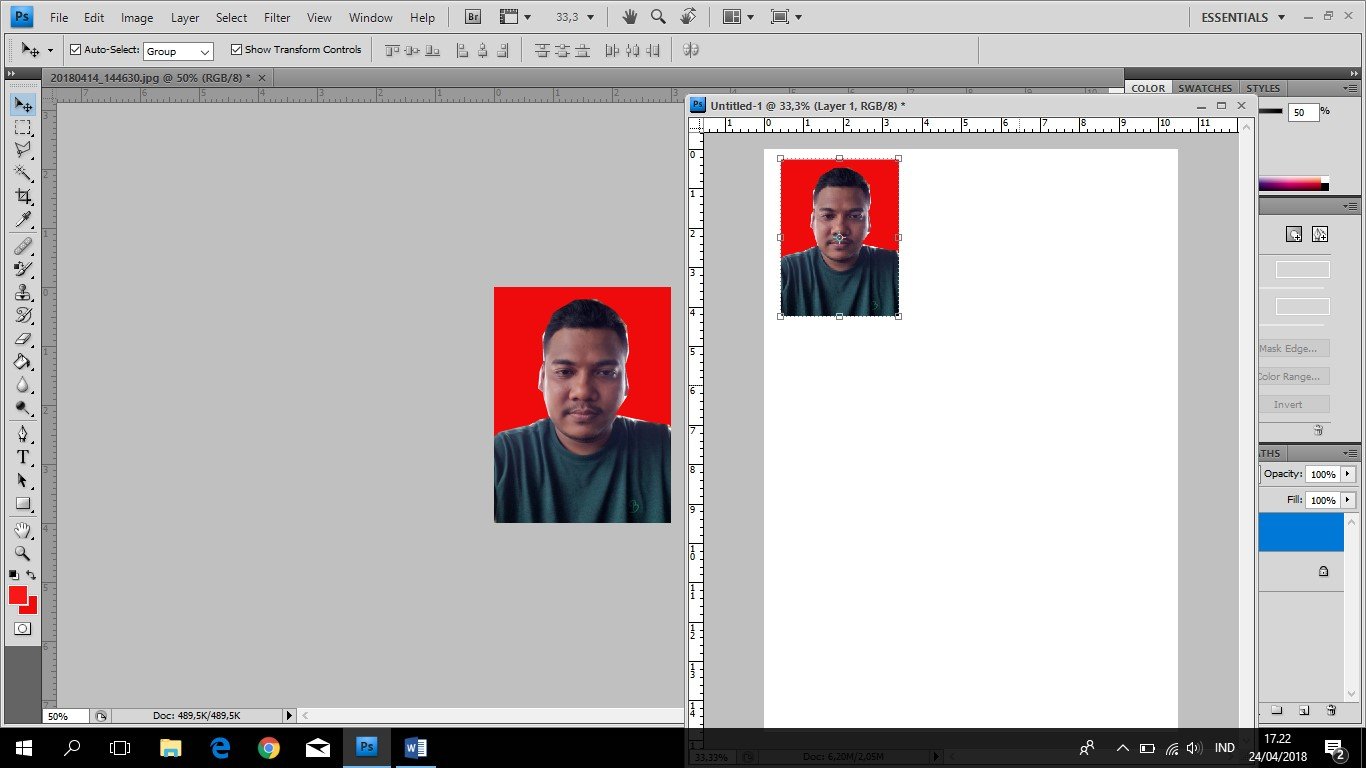Click the red foreground color swatch

[18, 595]
